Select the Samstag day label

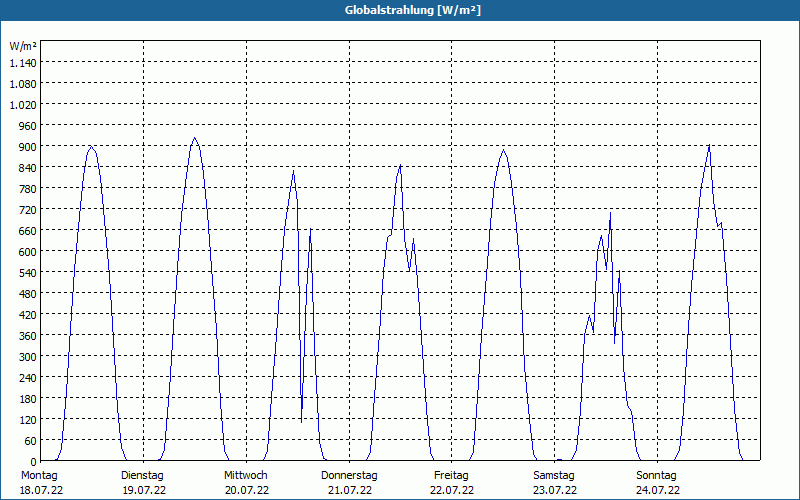pyautogui.click(x=554, y=476)
